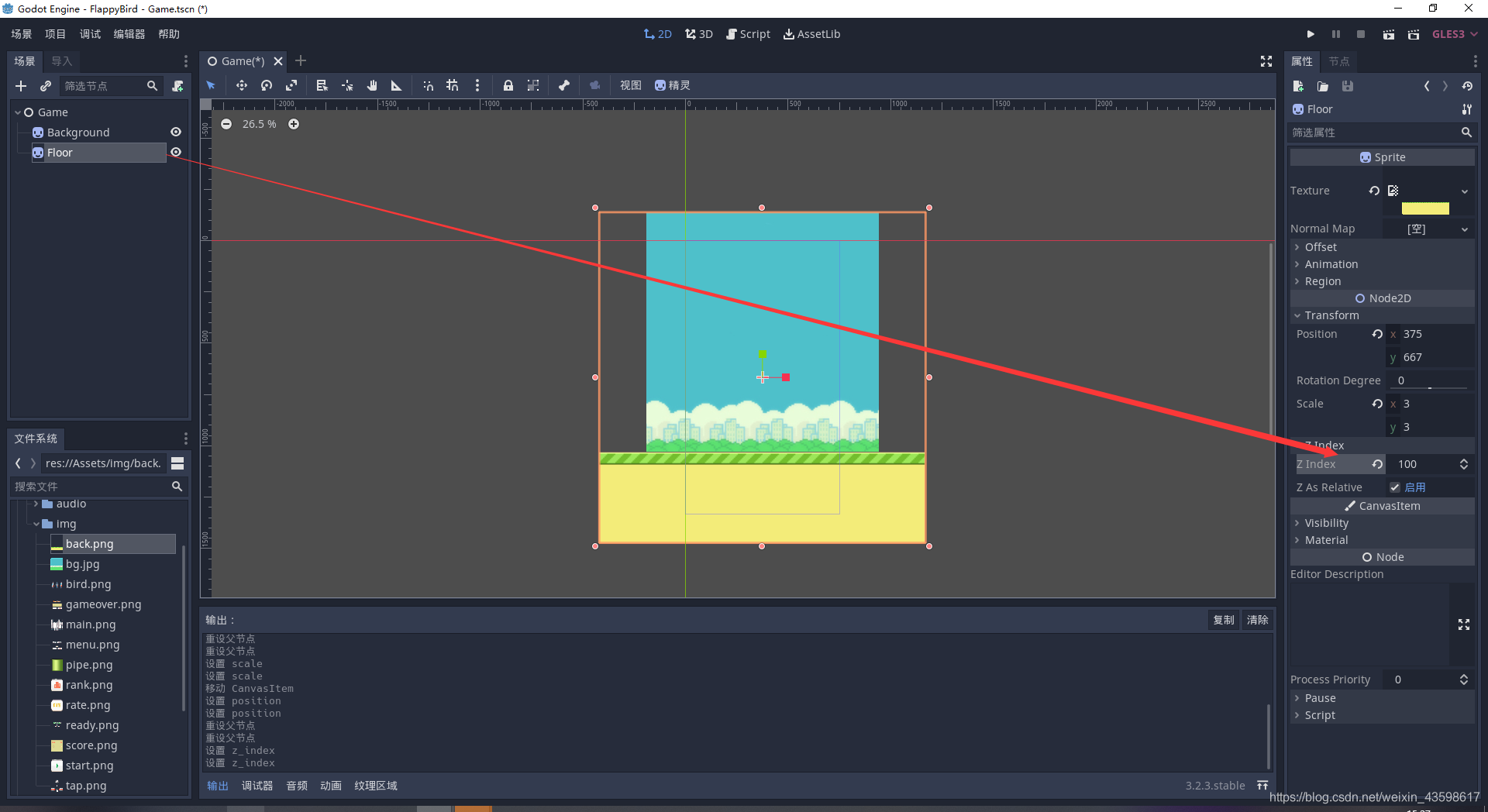Image resolution: width=1488 pixels, height=812 pixels.
Task: Open the 场景 scene menu
Action: [x=22, y=34]
